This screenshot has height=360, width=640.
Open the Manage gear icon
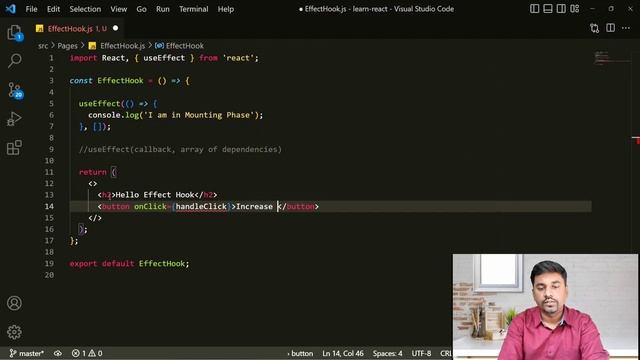click(14, 332)
